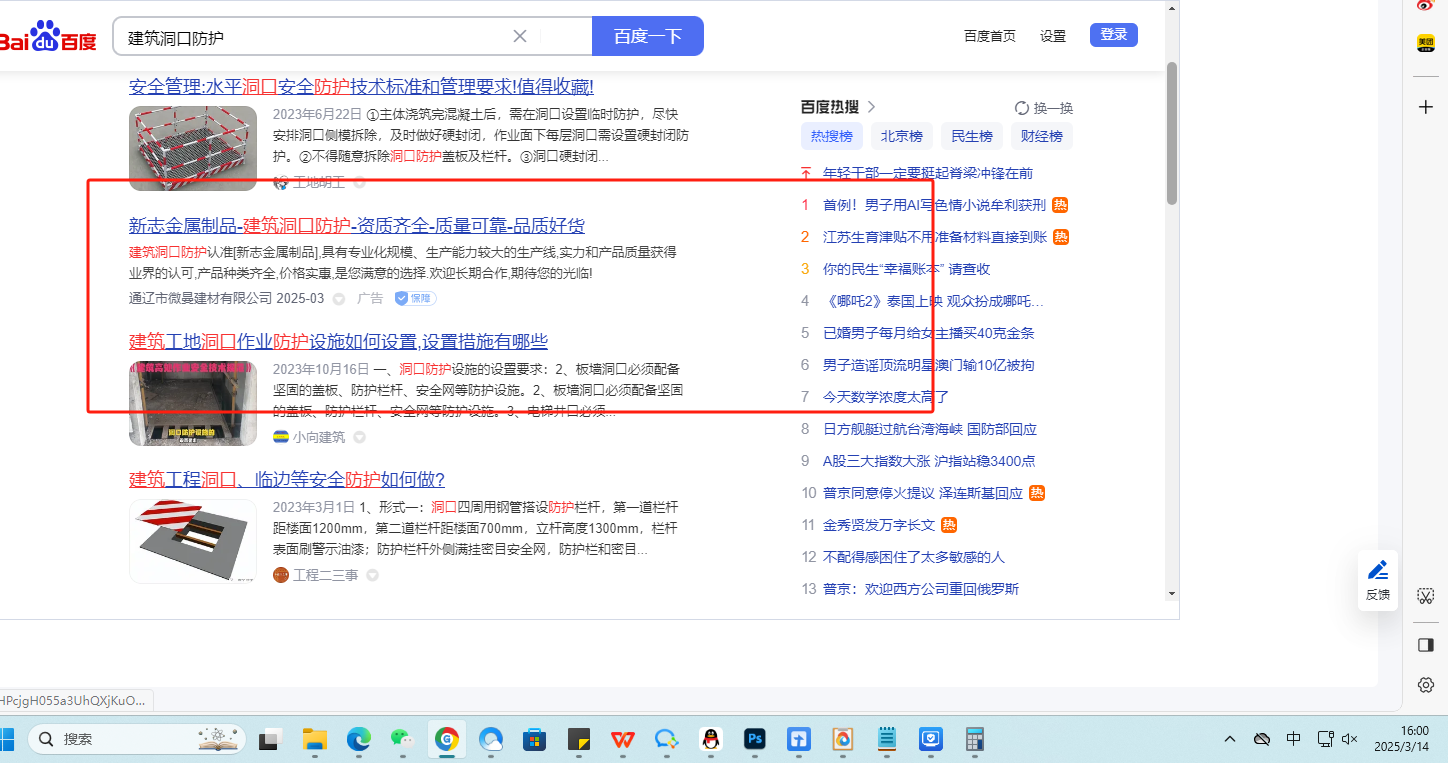Viewport: 1448px width, 763px height.
Task: Switch to the 财经榜 tab
Action: click(1042, 137)
